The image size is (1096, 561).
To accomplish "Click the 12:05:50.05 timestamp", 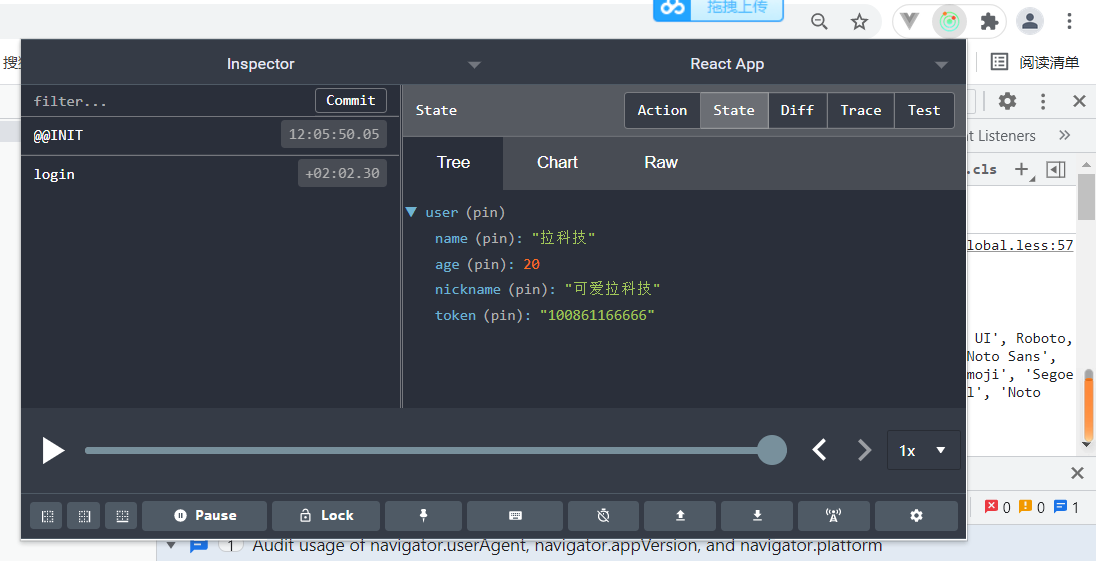I will 334,134.
